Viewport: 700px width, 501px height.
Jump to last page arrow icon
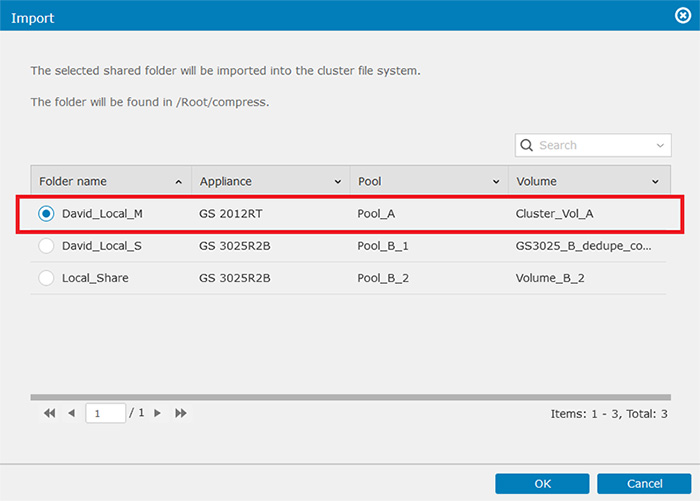[x=181, y=413]
